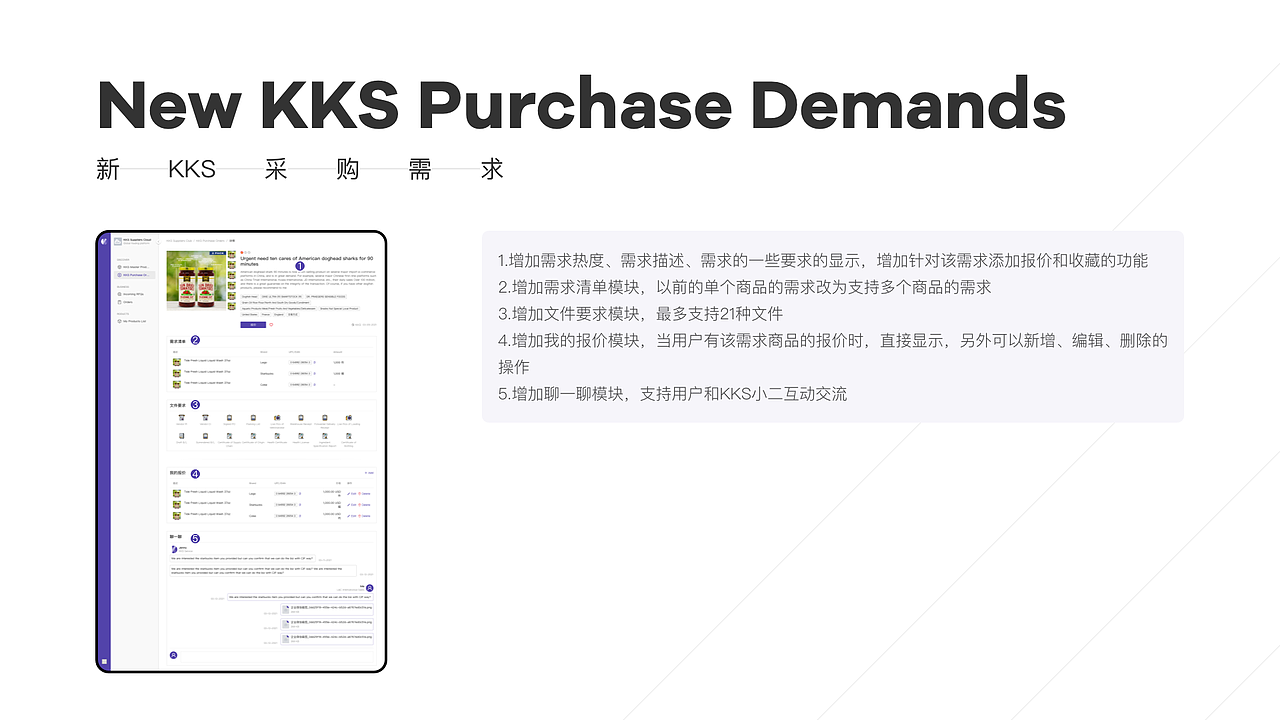Viewport: 1280px width, 720px height.
Task: Select the Live Pics of Merchandise icon
Action: (277, 419)
